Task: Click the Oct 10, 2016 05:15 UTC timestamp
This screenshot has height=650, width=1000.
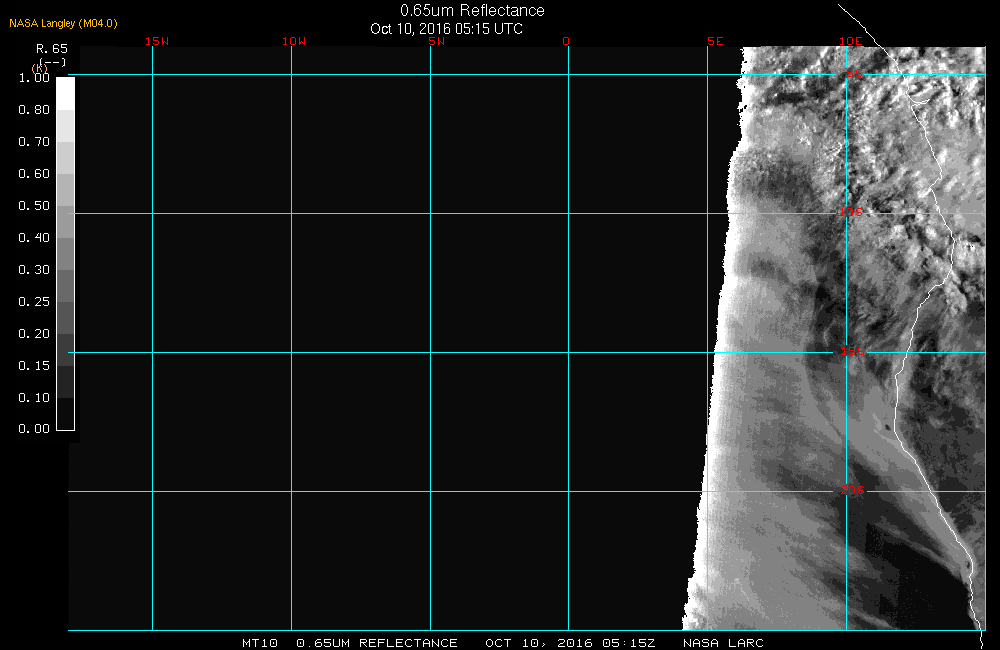Action: point(446,29)
